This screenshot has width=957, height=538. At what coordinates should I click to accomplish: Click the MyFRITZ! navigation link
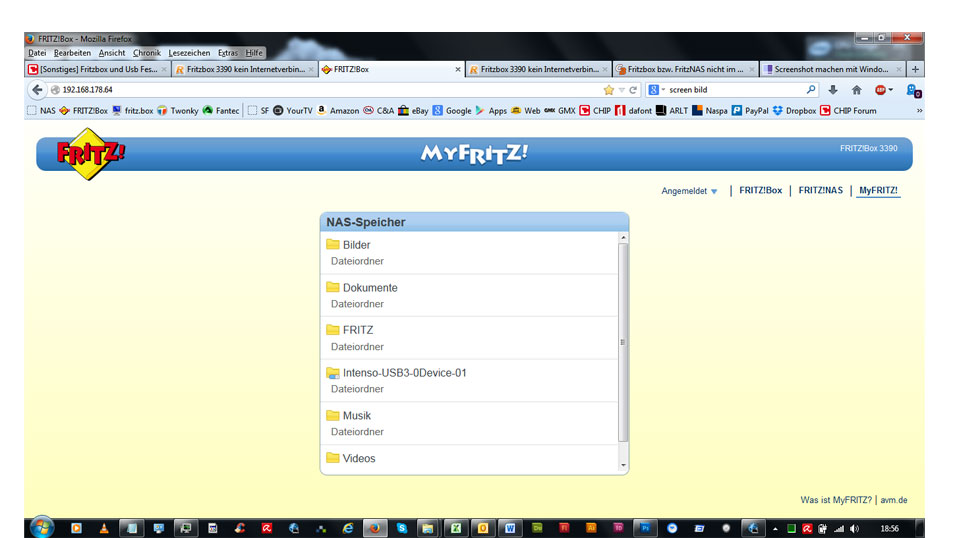(878, 191)
